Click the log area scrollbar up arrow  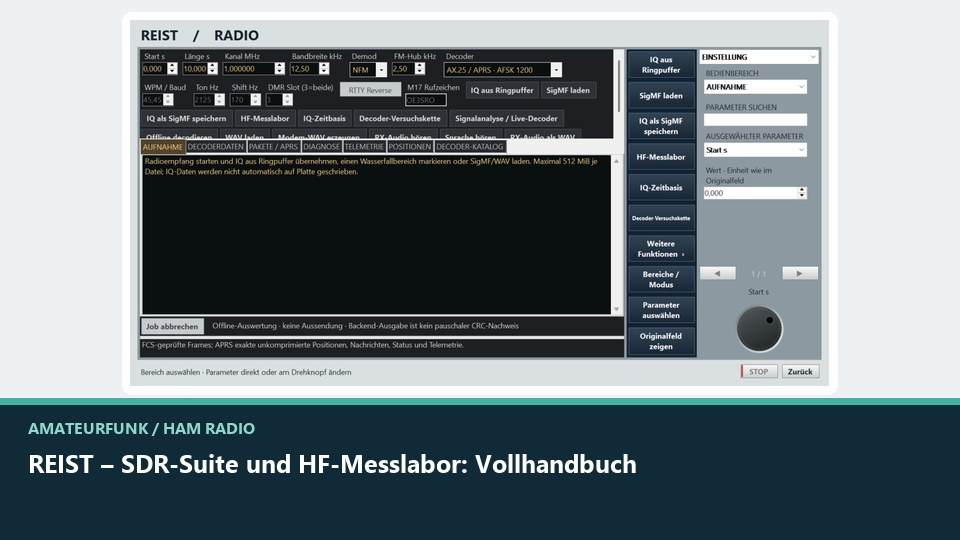(x=617, y=161)
